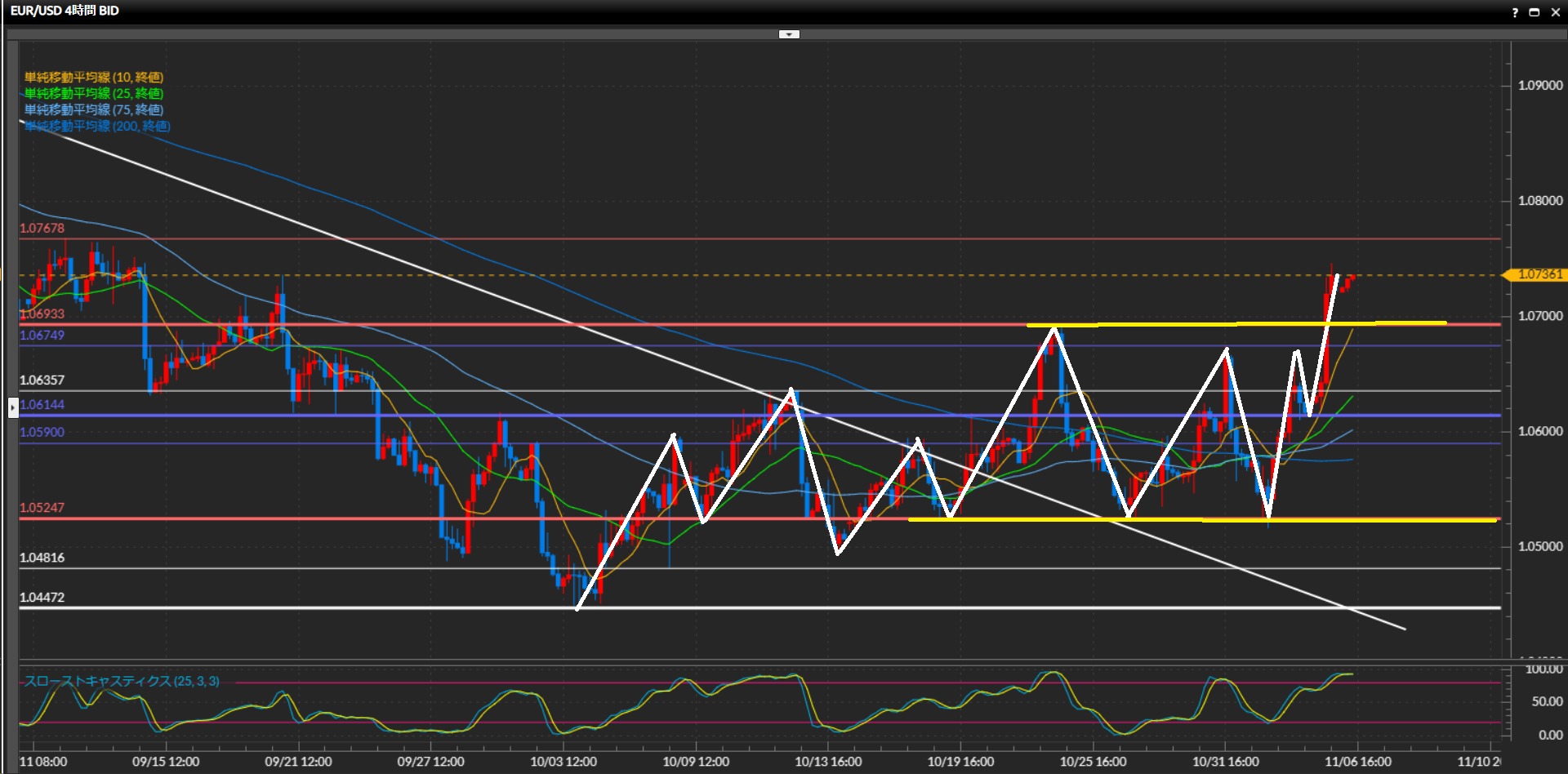Select the 単純移動平均線 (75, 終値) legend label
This screenshot has height=774, width=1568.
pos(94,109)
